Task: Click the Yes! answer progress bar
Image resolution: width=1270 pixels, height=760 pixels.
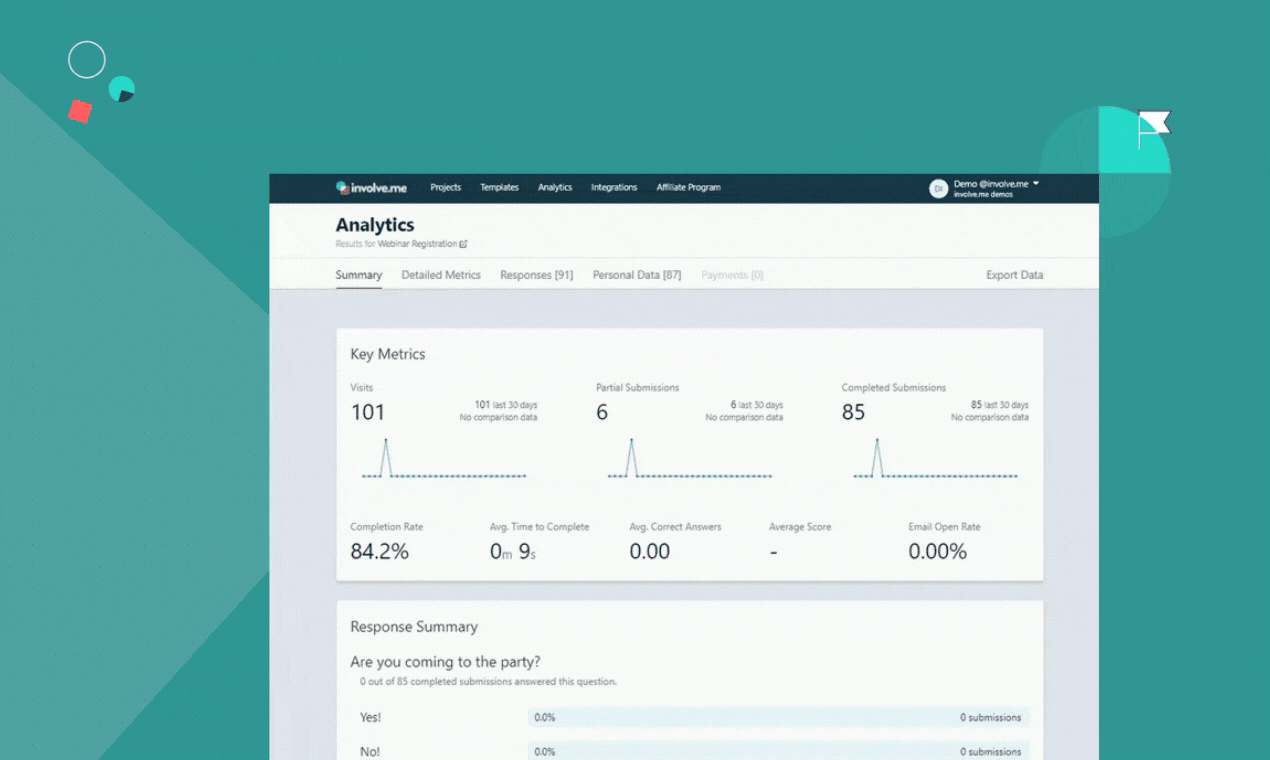Action: coord(779,717)
